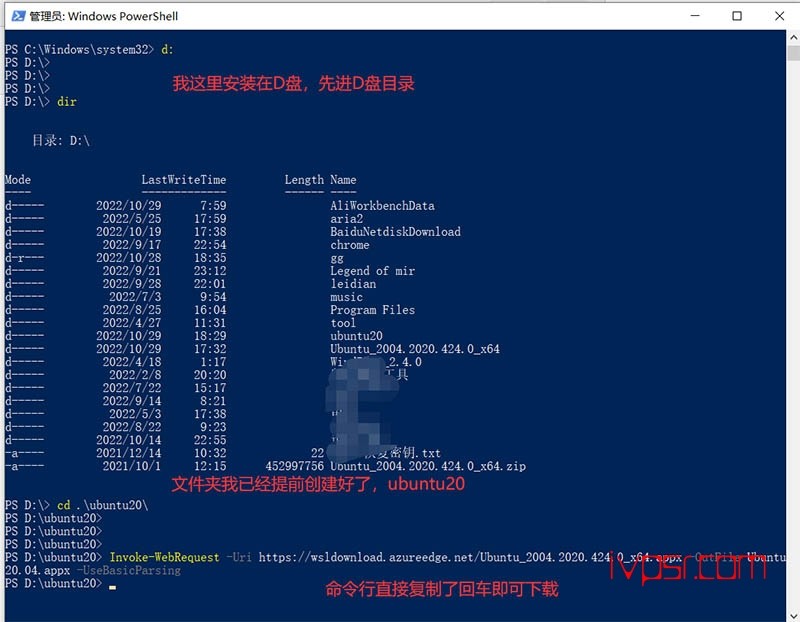
Task: Click the 'aria2' directory entry
Action: pos(346,219)
